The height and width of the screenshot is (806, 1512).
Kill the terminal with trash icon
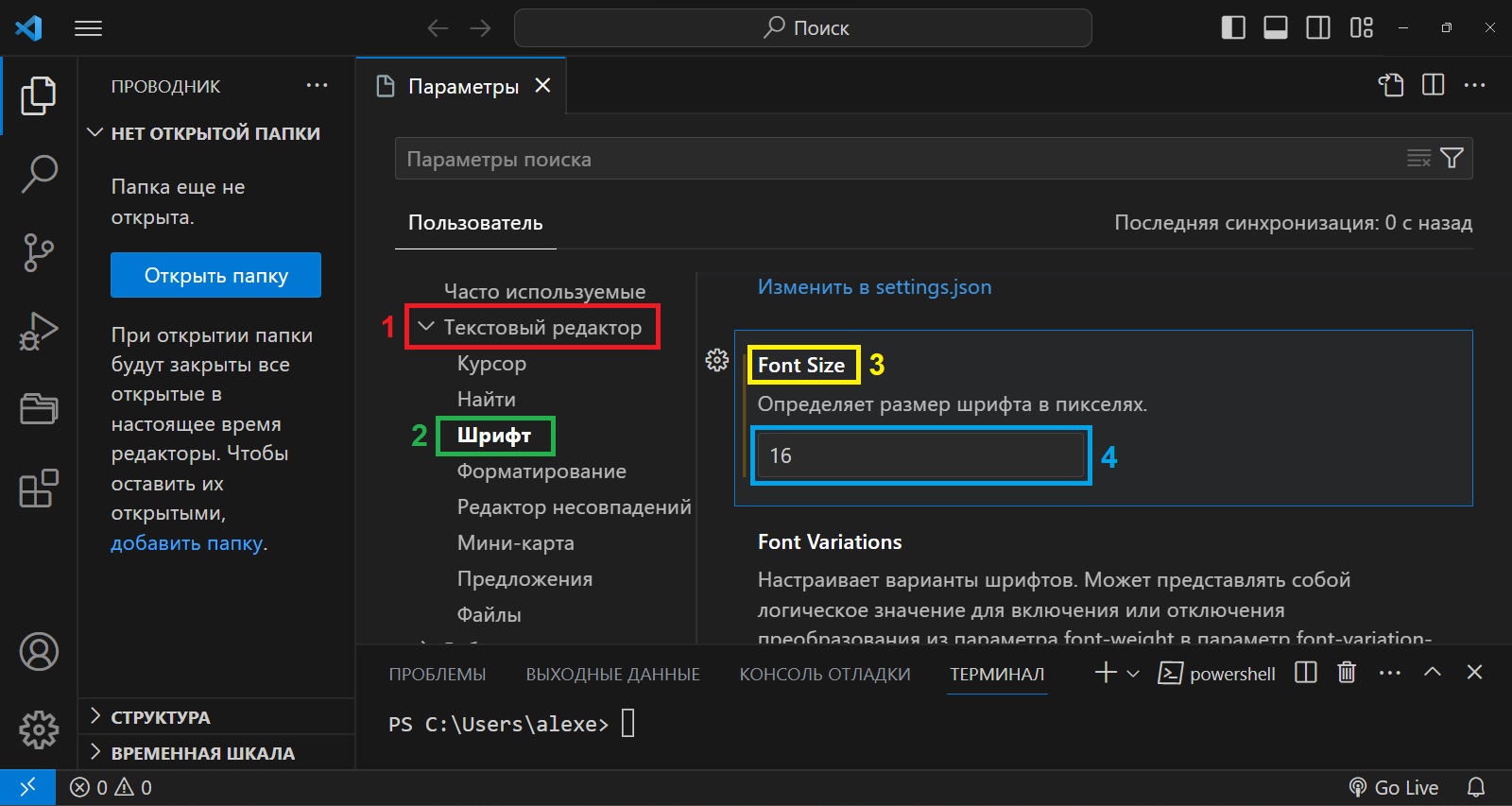pos(1347,673)
